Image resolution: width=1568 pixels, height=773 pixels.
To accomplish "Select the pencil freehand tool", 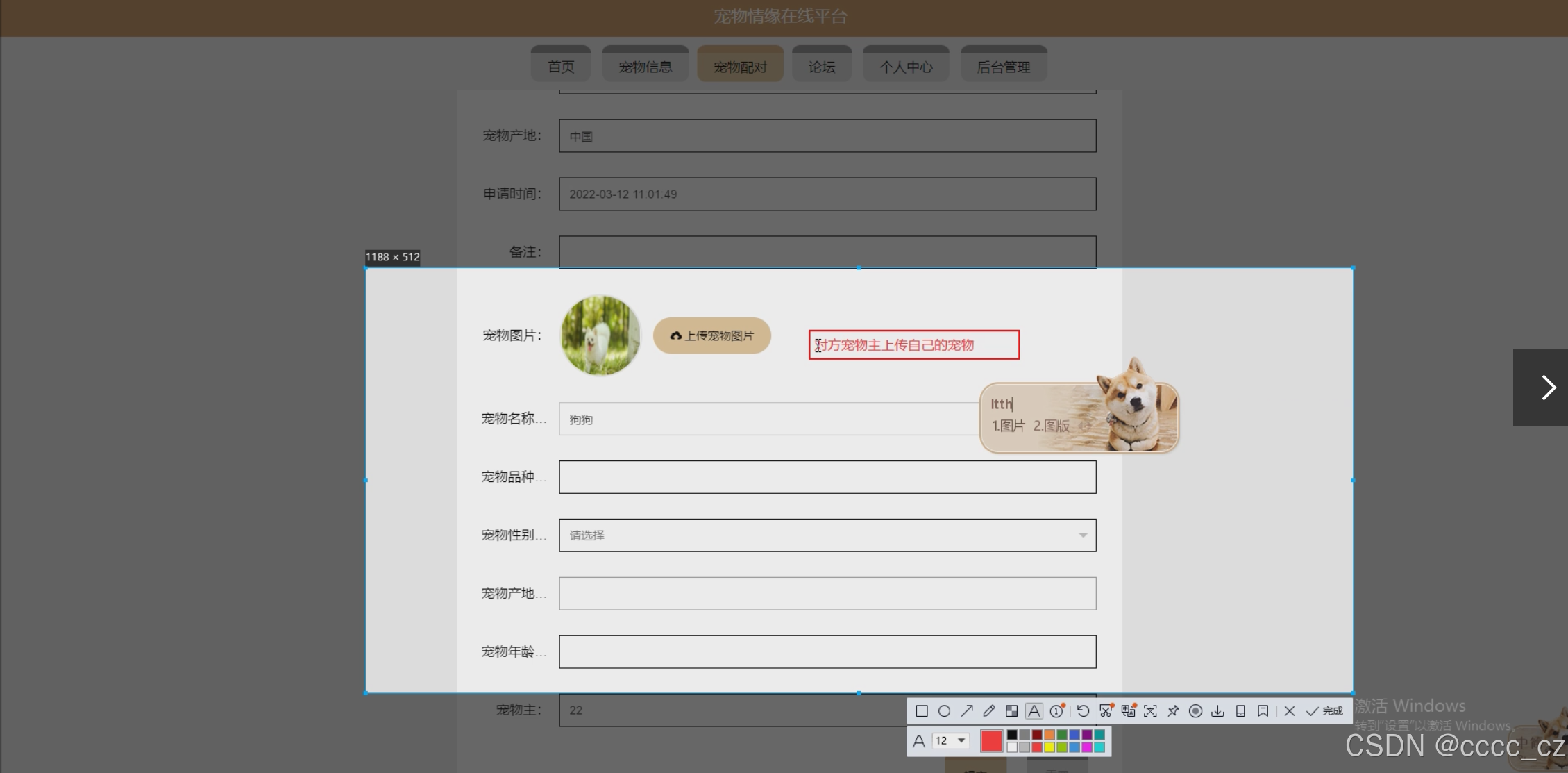I will pos(989,711).
